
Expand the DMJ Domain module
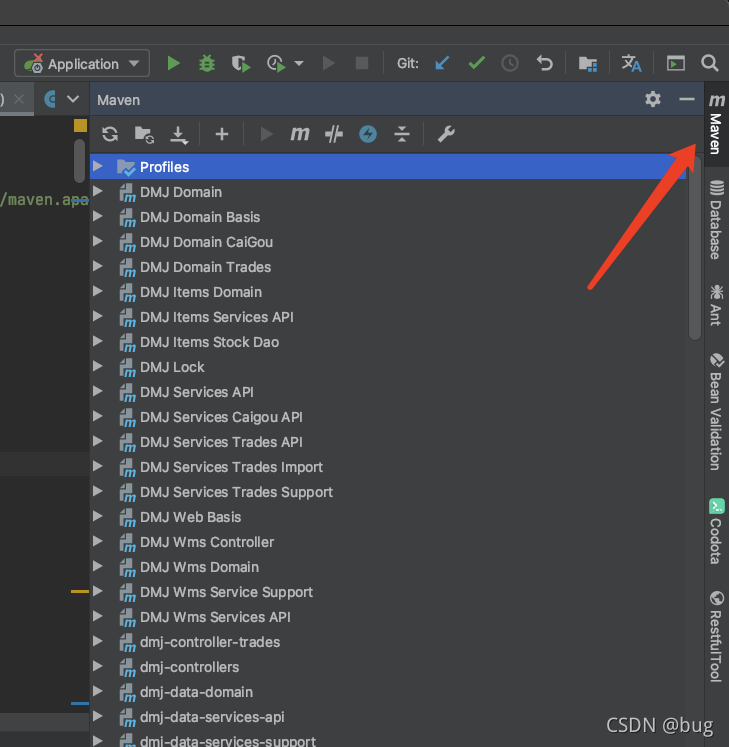coord(98,192)
